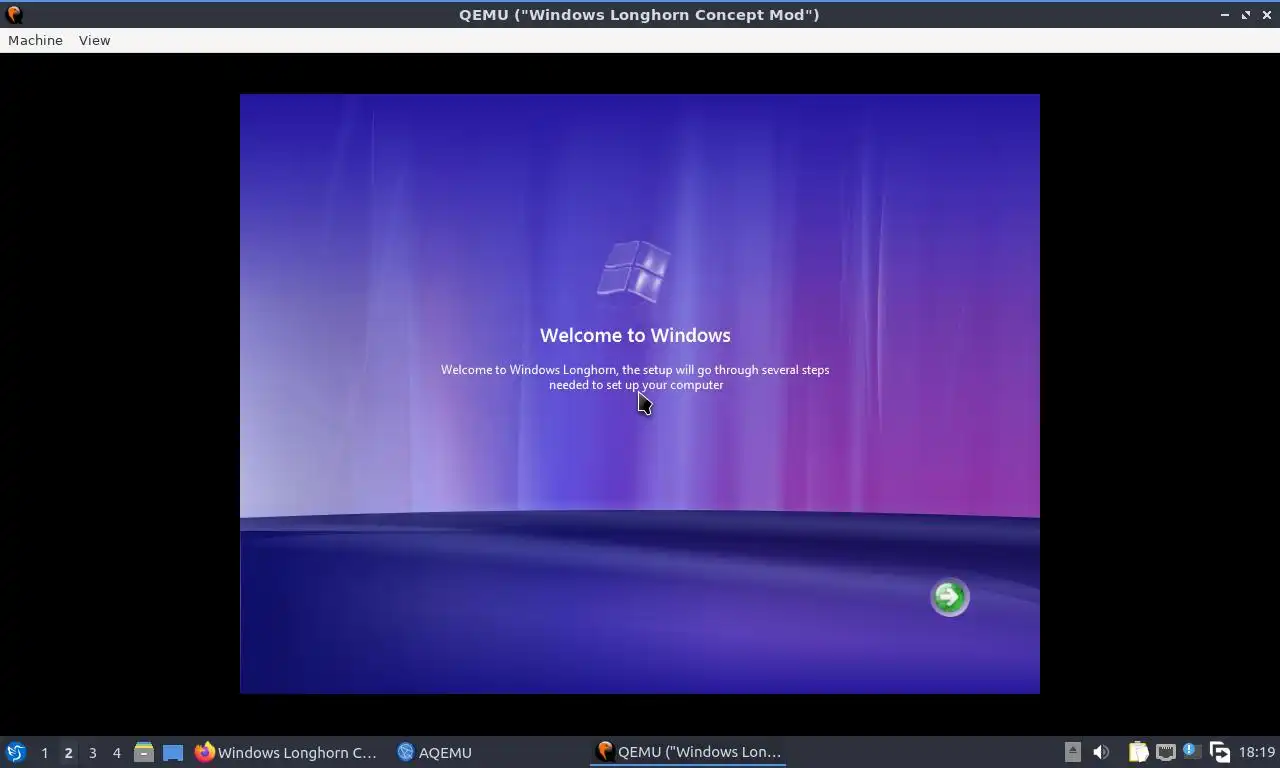Click the blue show desktop icon

(x=173, y=752)
